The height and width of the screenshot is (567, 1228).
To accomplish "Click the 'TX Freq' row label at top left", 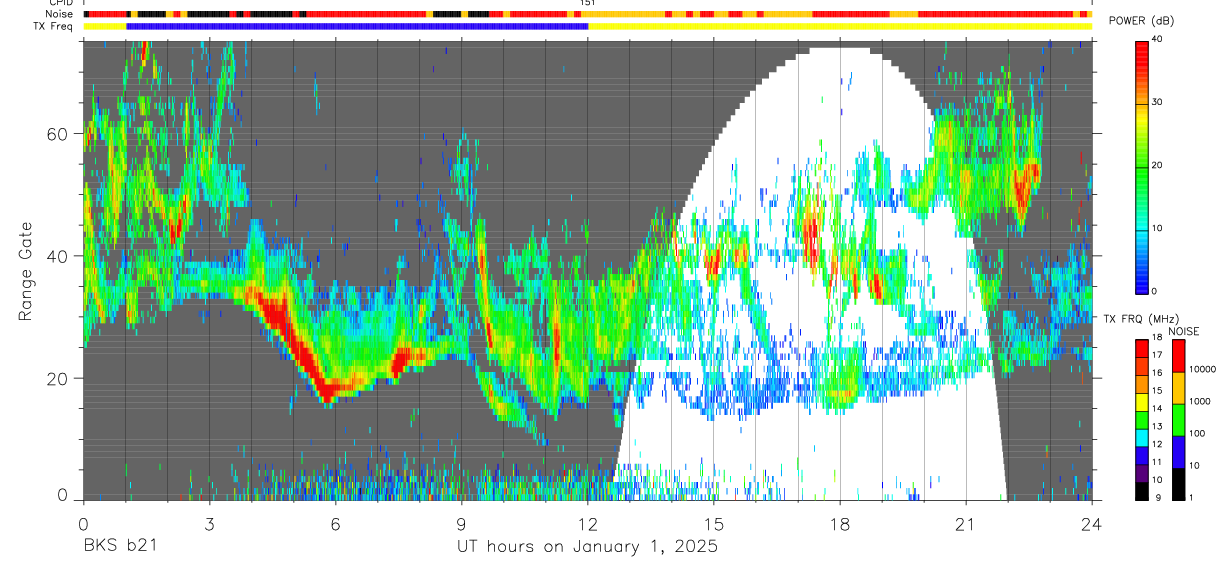I will pyautogui.click(x=55, y=26).
